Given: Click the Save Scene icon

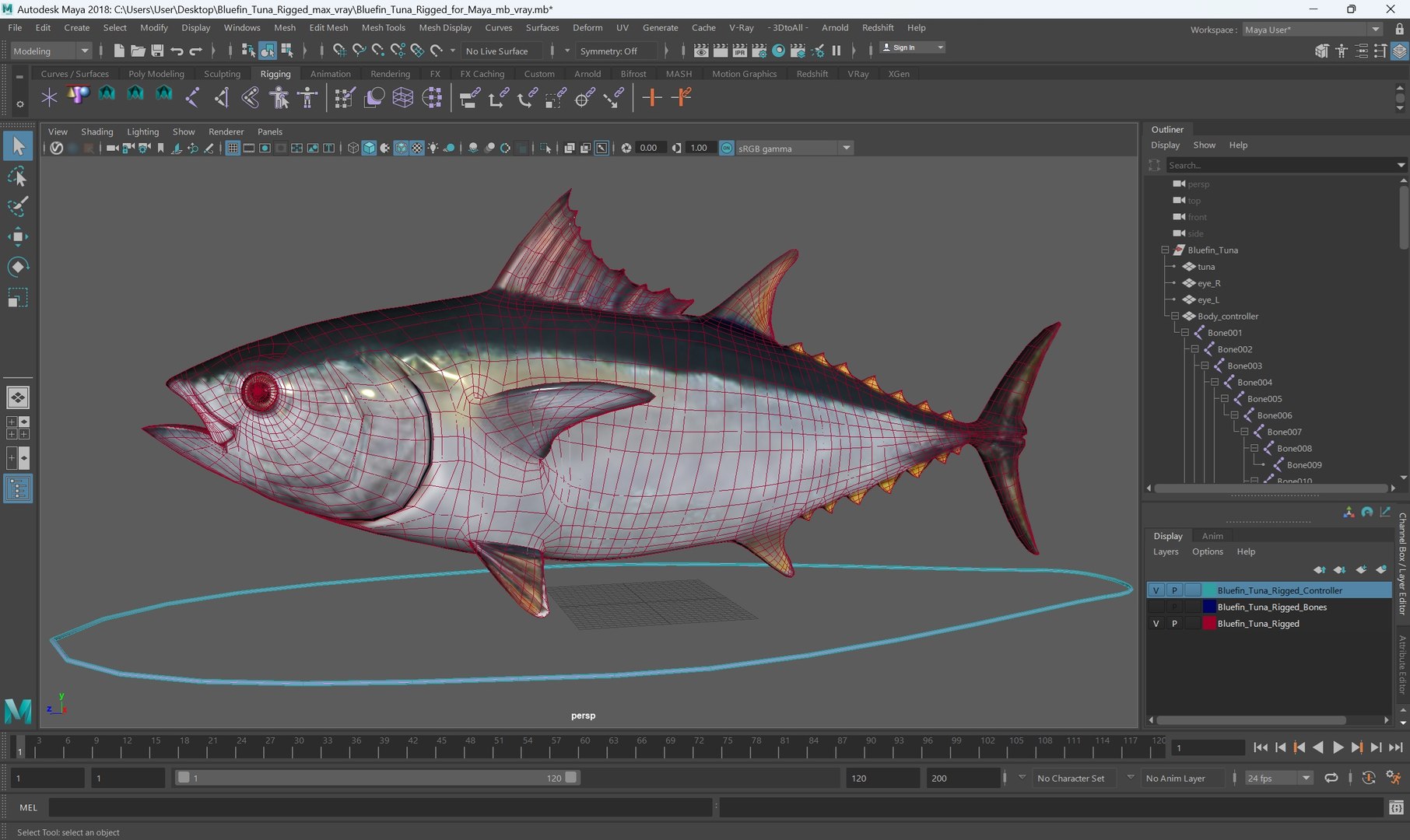Looking at the screenshot, I should coord(157,51).
